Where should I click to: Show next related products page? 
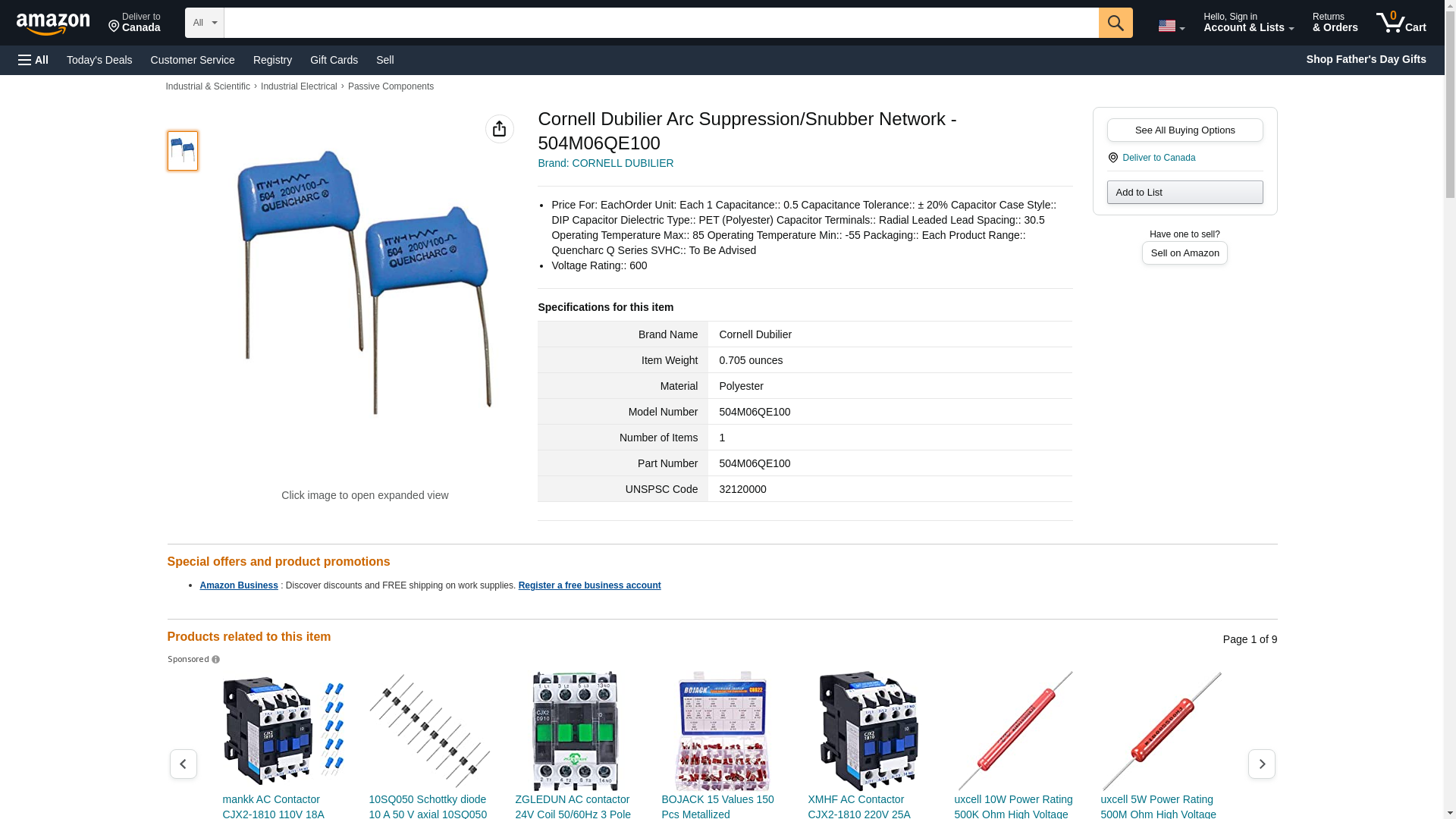(1261, 764)
